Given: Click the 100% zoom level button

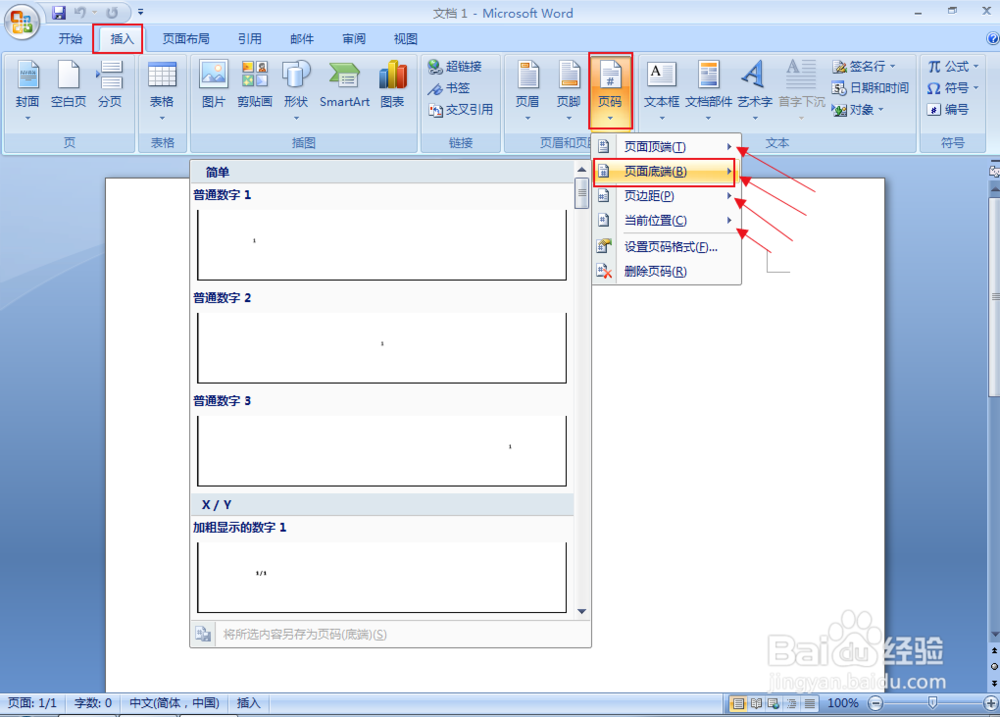Looking at the screenshot, I should [842, 703].
